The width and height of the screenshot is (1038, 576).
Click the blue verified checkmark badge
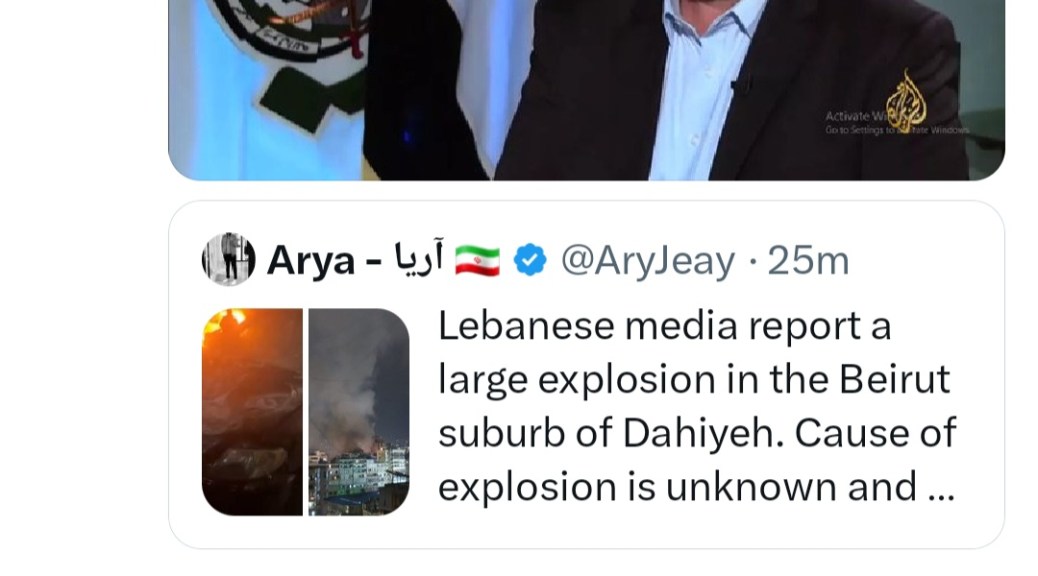(x=530, y=260)
